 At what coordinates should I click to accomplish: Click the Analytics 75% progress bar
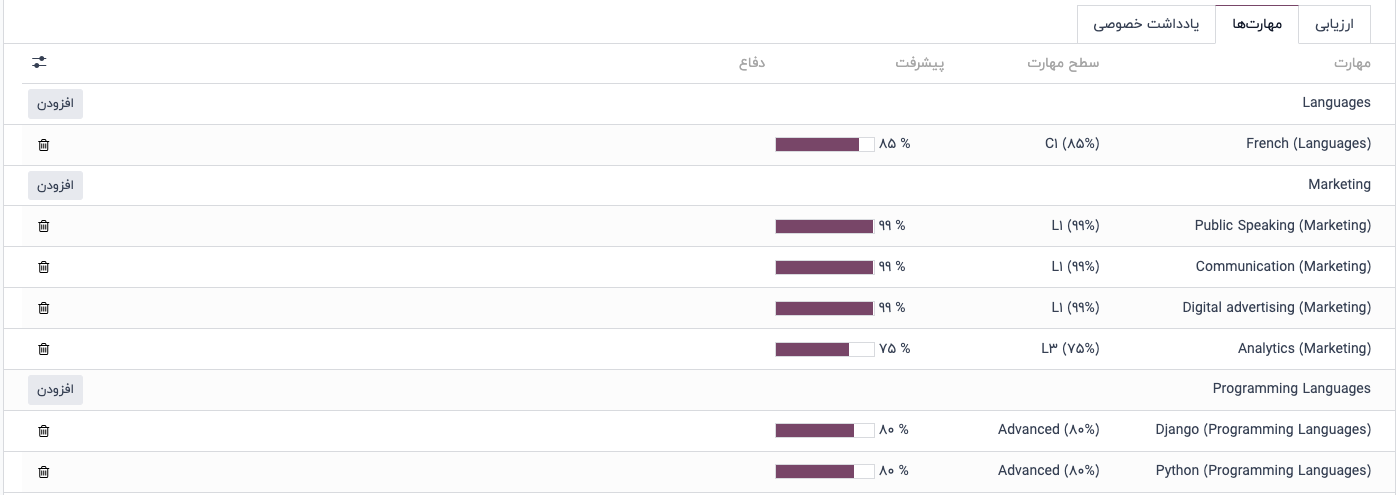coord(824,349)
